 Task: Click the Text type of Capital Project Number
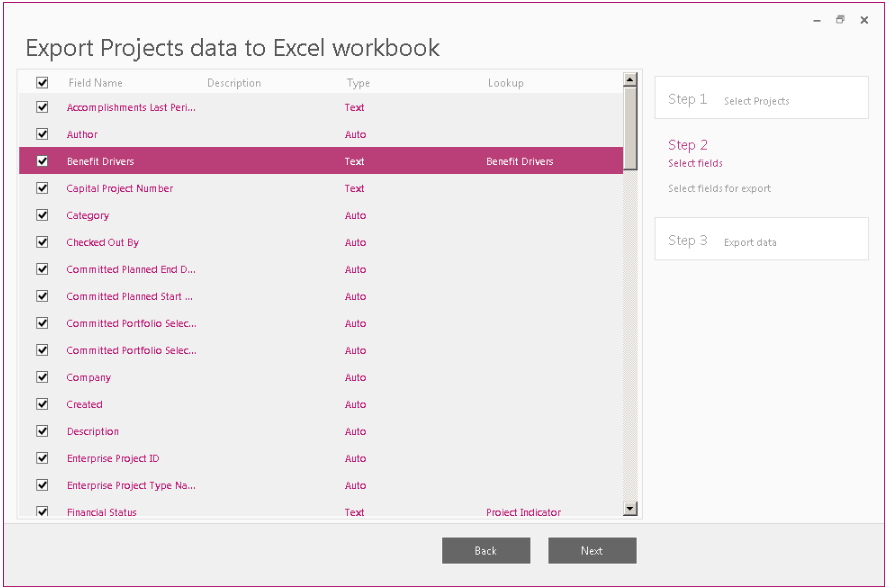355,188
